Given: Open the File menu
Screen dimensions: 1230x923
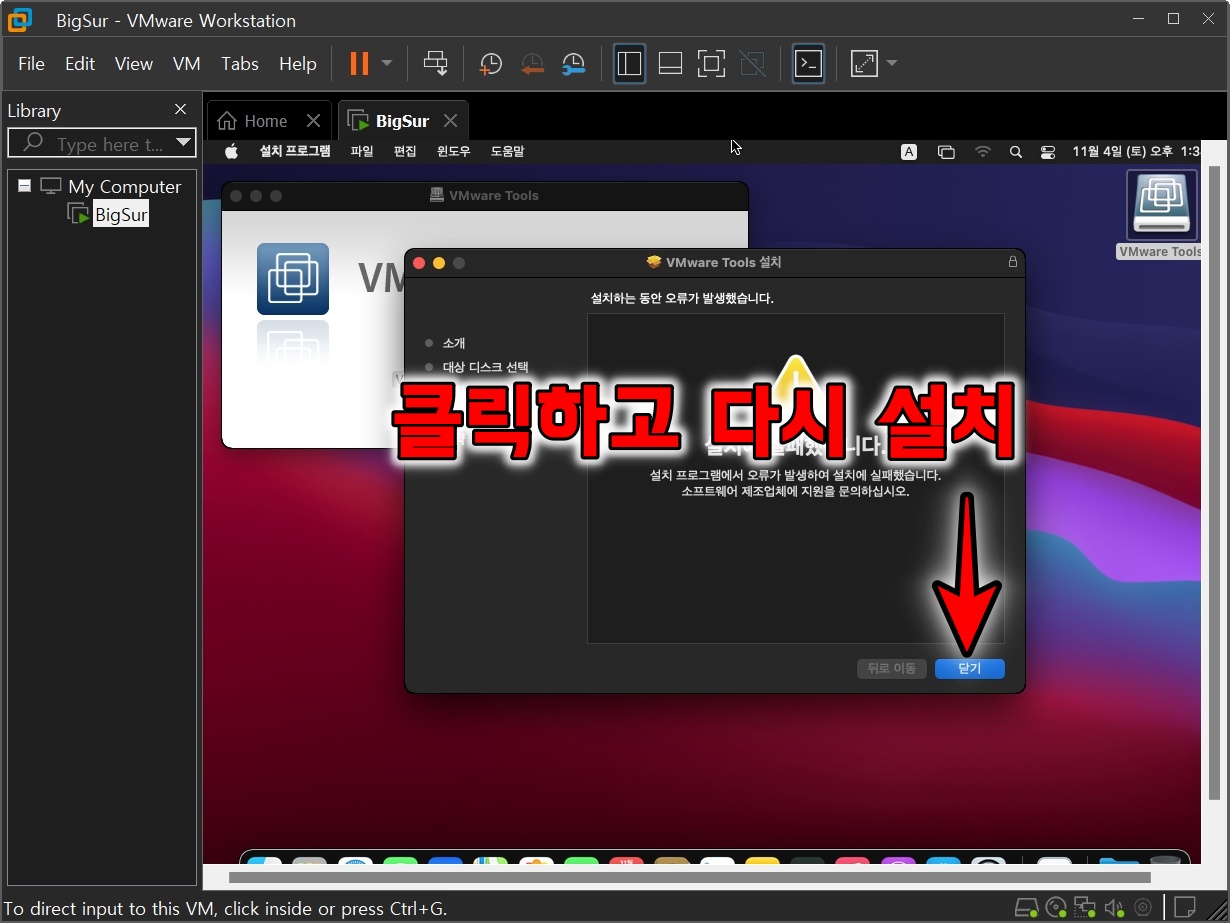Looking at the screenshot, I should (x=31, y=64).
